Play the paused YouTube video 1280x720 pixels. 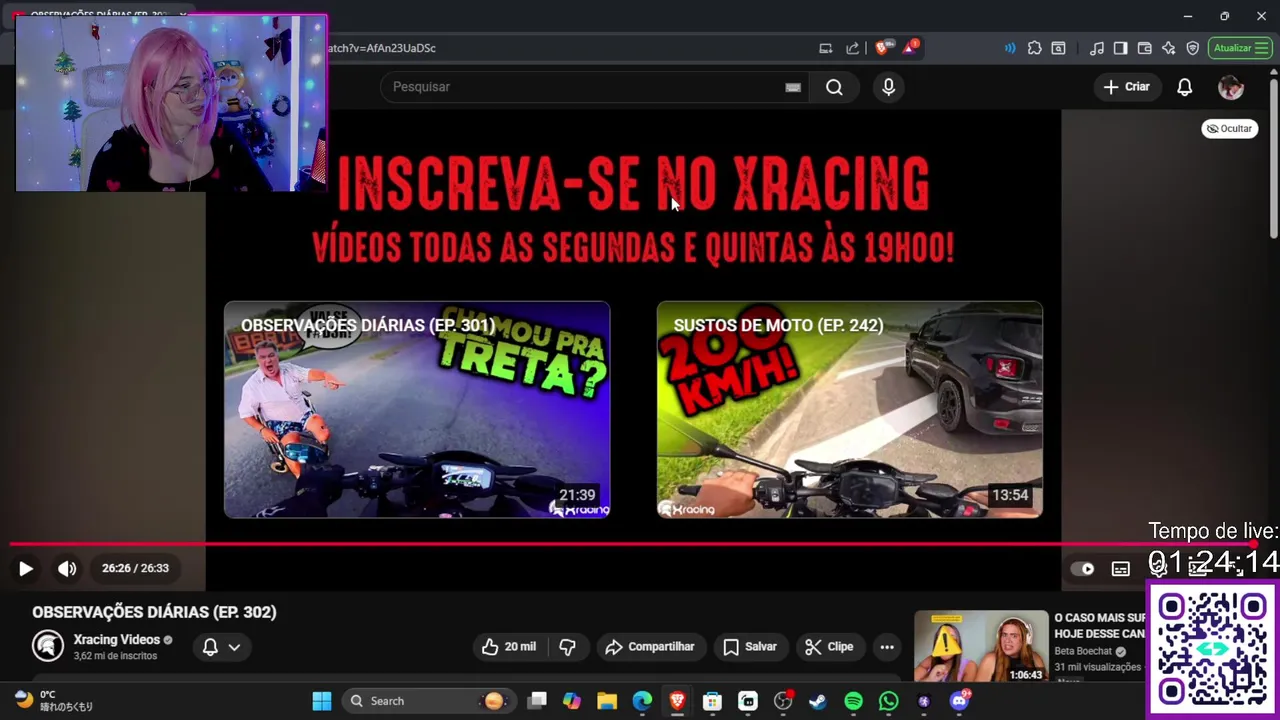(26, 568)
